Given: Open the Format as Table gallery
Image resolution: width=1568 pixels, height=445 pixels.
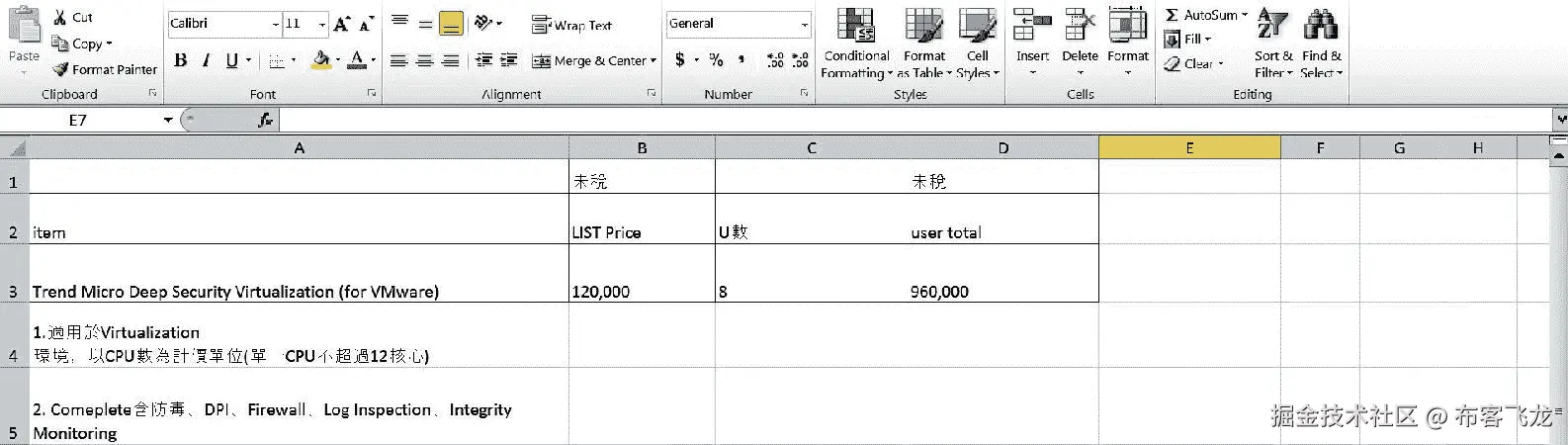Looking at the screenshot, I should tap(924, 43).
